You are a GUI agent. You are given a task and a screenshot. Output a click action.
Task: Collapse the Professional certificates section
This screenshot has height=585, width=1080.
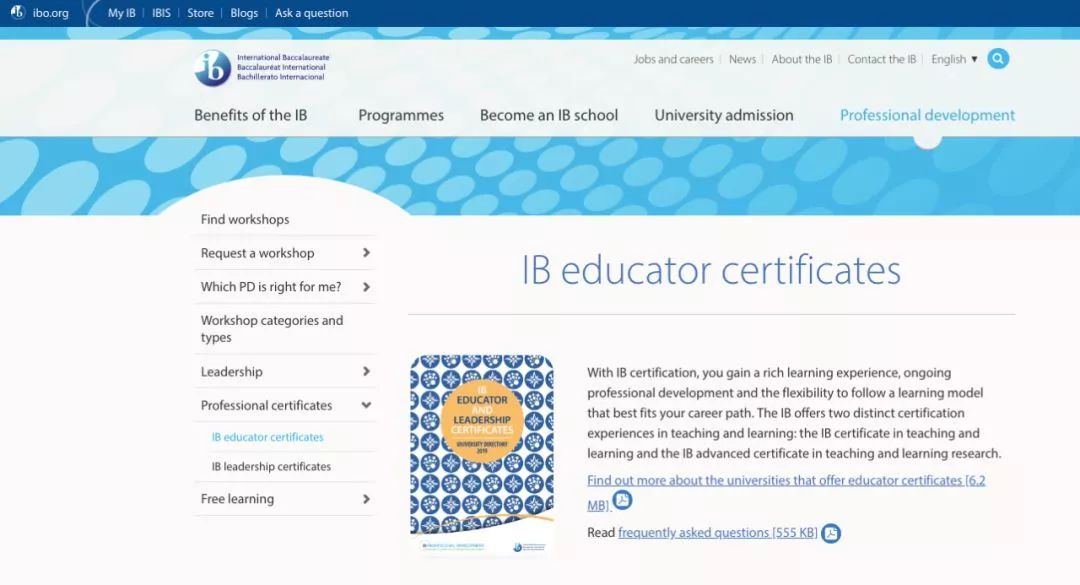pyautogui.click(x=366, y=405)
